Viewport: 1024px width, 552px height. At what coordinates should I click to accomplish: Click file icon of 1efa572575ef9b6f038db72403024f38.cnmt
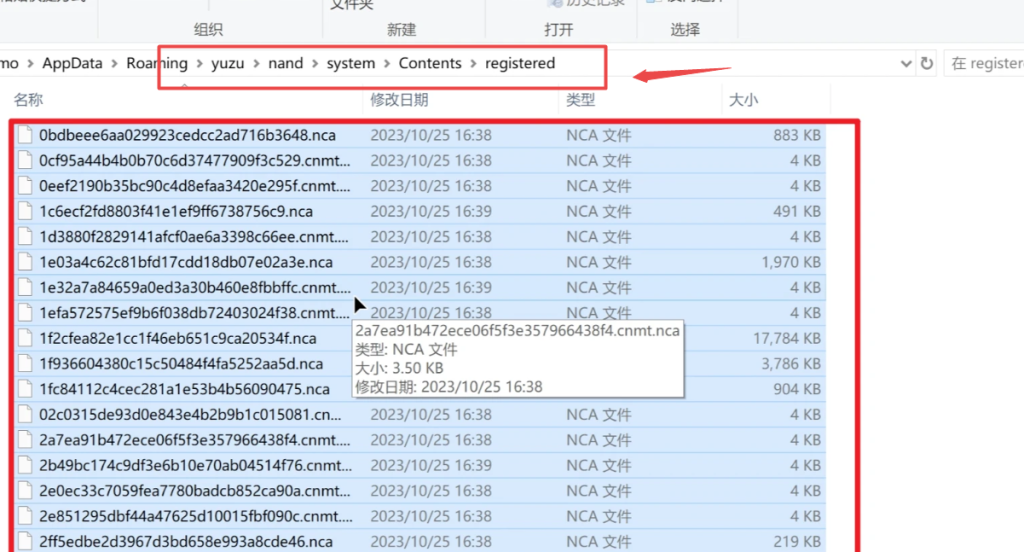tap(25, 313)
